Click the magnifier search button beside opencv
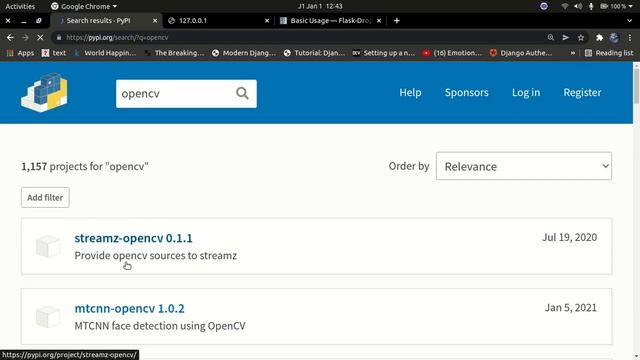Screen dimensions: 640x360 242,93
